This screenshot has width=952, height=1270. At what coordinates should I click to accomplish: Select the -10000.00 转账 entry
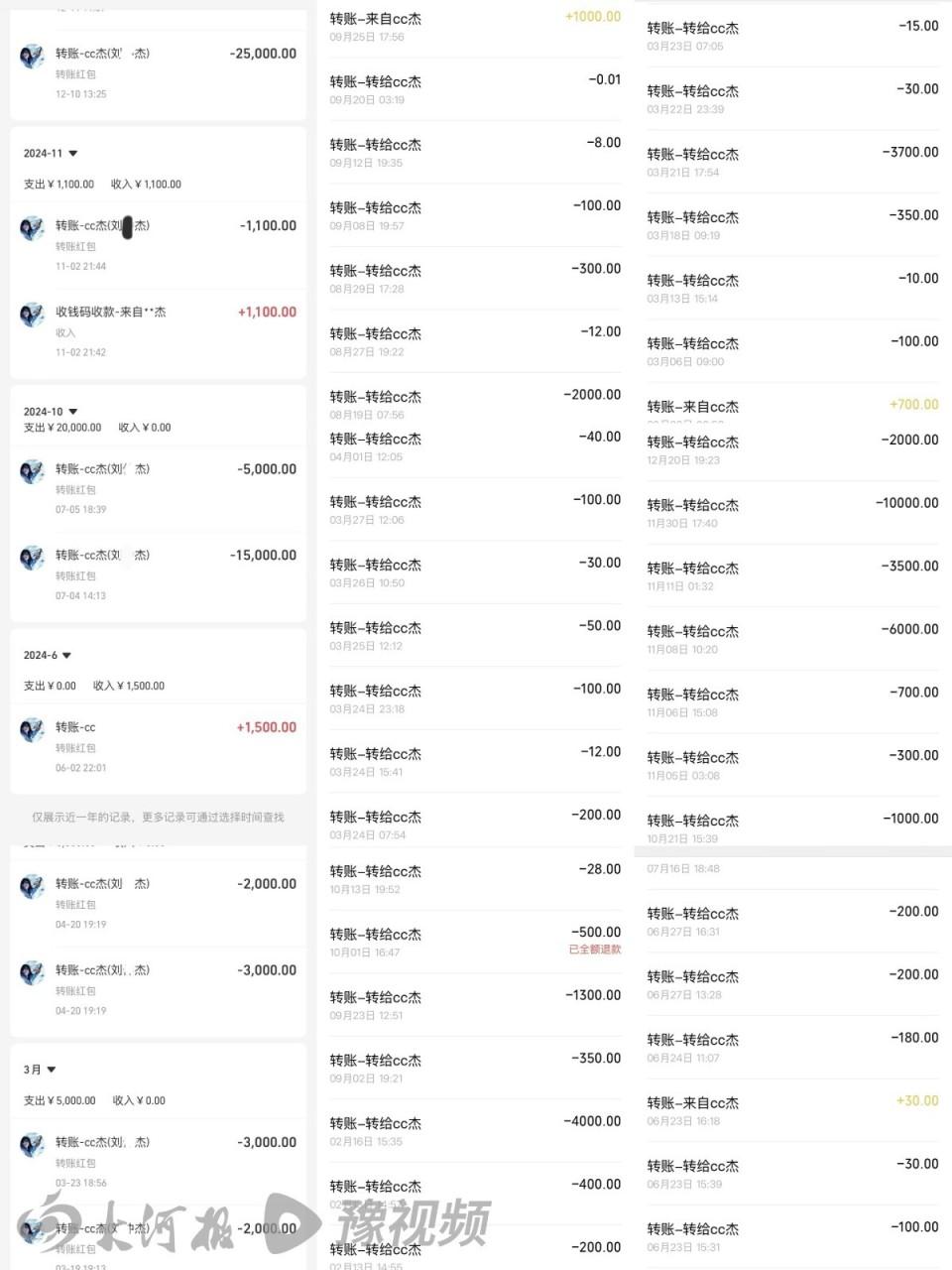coord(791,512)
